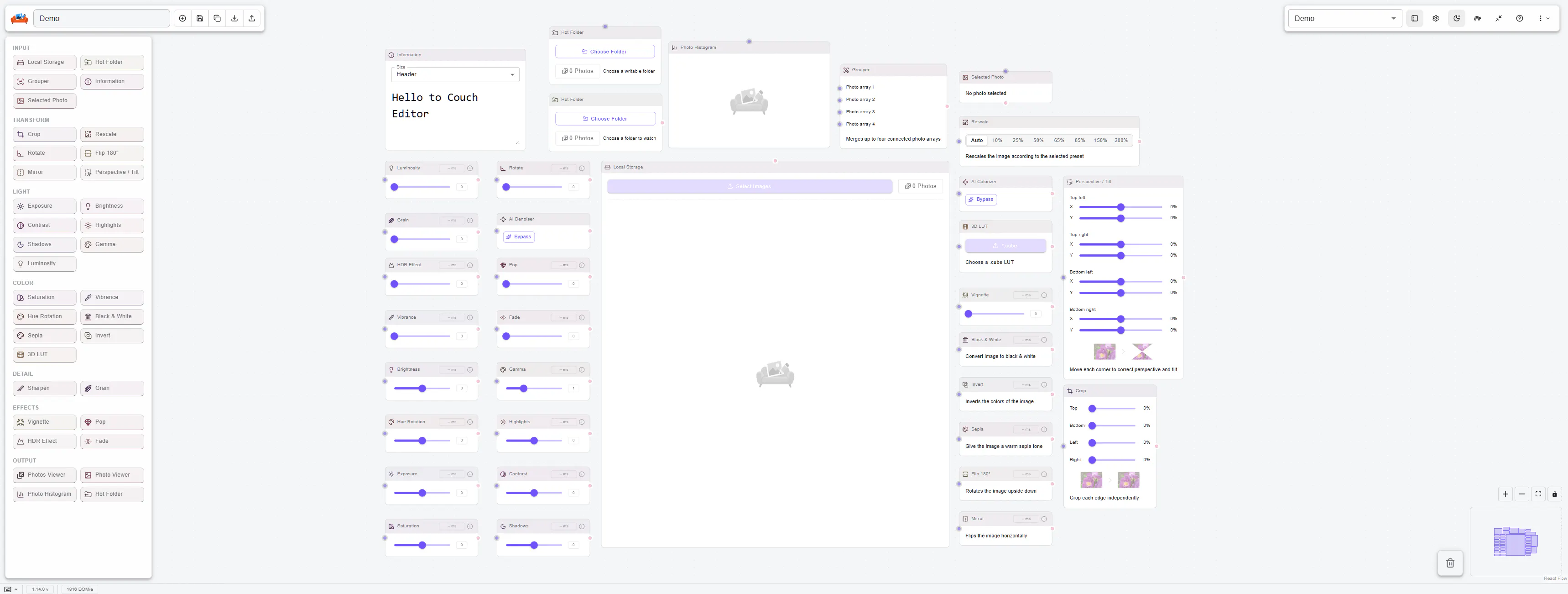Viewport: 1568px width, 594px height.
Task: Open the Size Header dropdown in Information node
Action: click(x=455, y=74)
